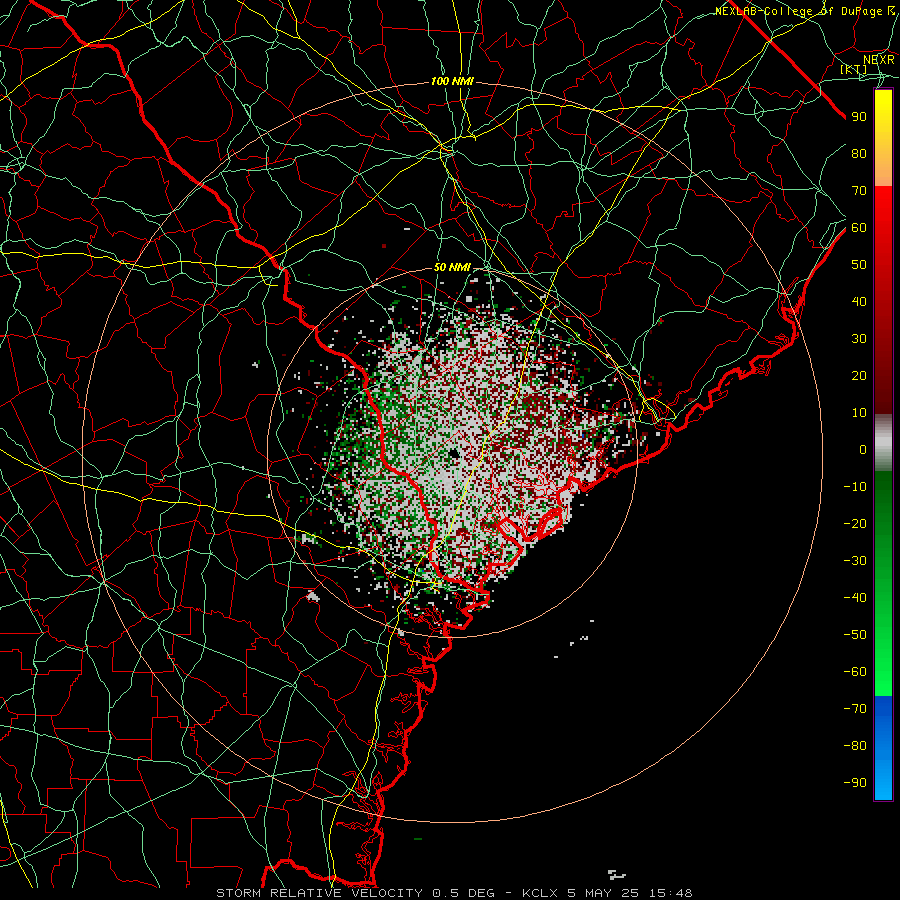Click the 90 value on velocity scale
900x900 pixels.
(859, 117)
